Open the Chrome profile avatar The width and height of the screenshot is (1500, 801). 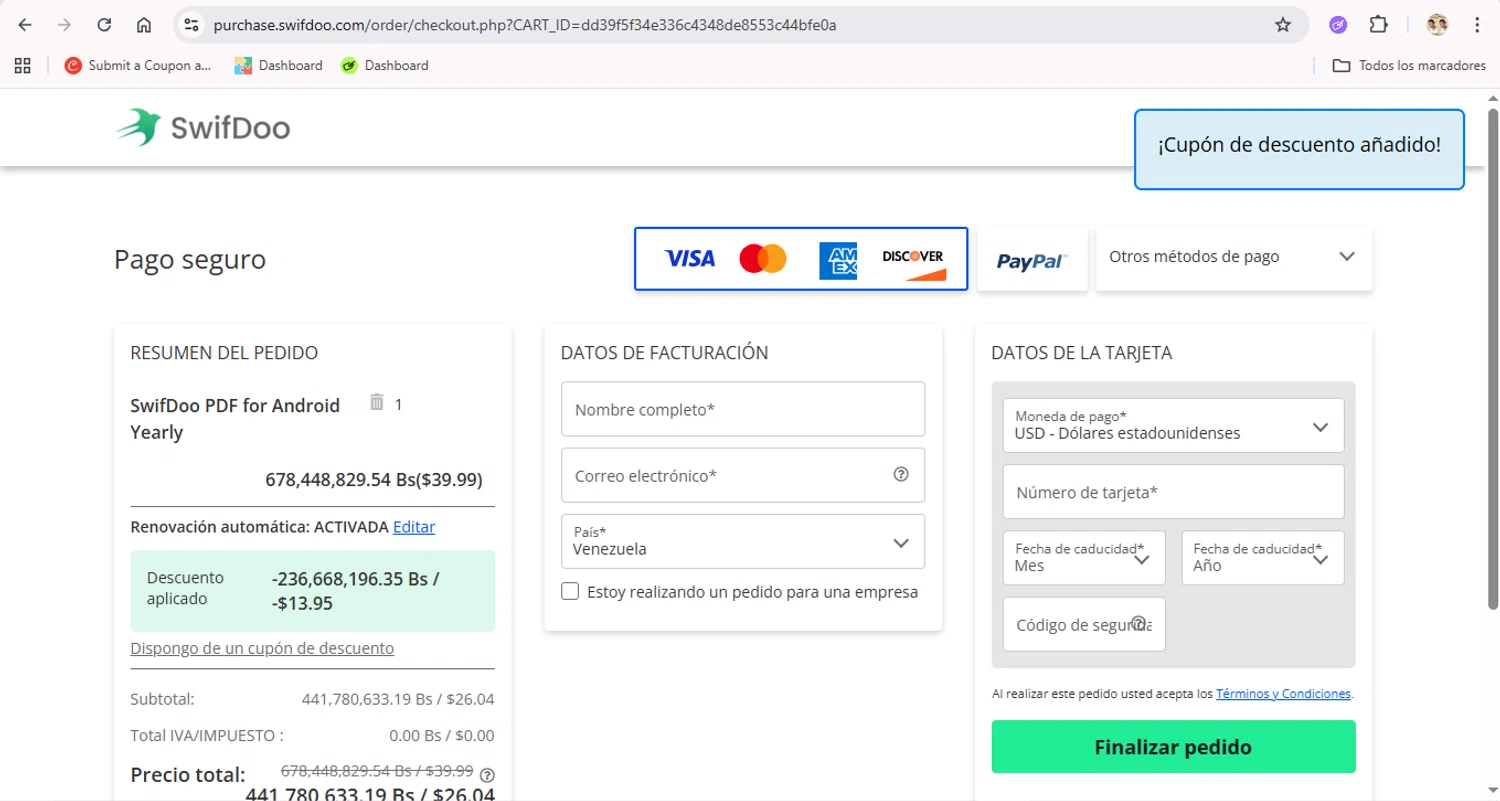click(x=1437, y=25)
